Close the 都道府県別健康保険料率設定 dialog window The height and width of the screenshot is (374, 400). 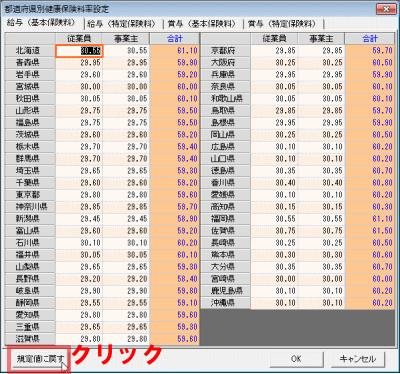pyautogui.click(x=386, y=9)
